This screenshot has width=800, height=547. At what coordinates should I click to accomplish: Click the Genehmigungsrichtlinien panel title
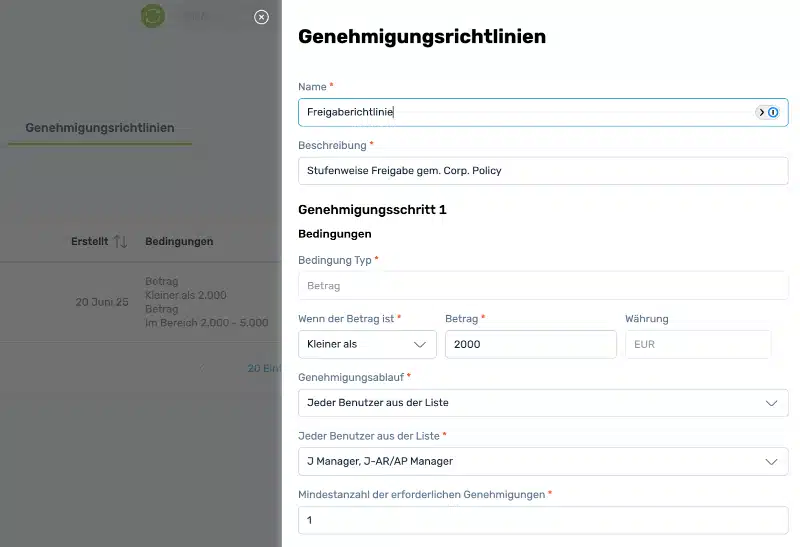pyautogui.click(x=422, y=37)
